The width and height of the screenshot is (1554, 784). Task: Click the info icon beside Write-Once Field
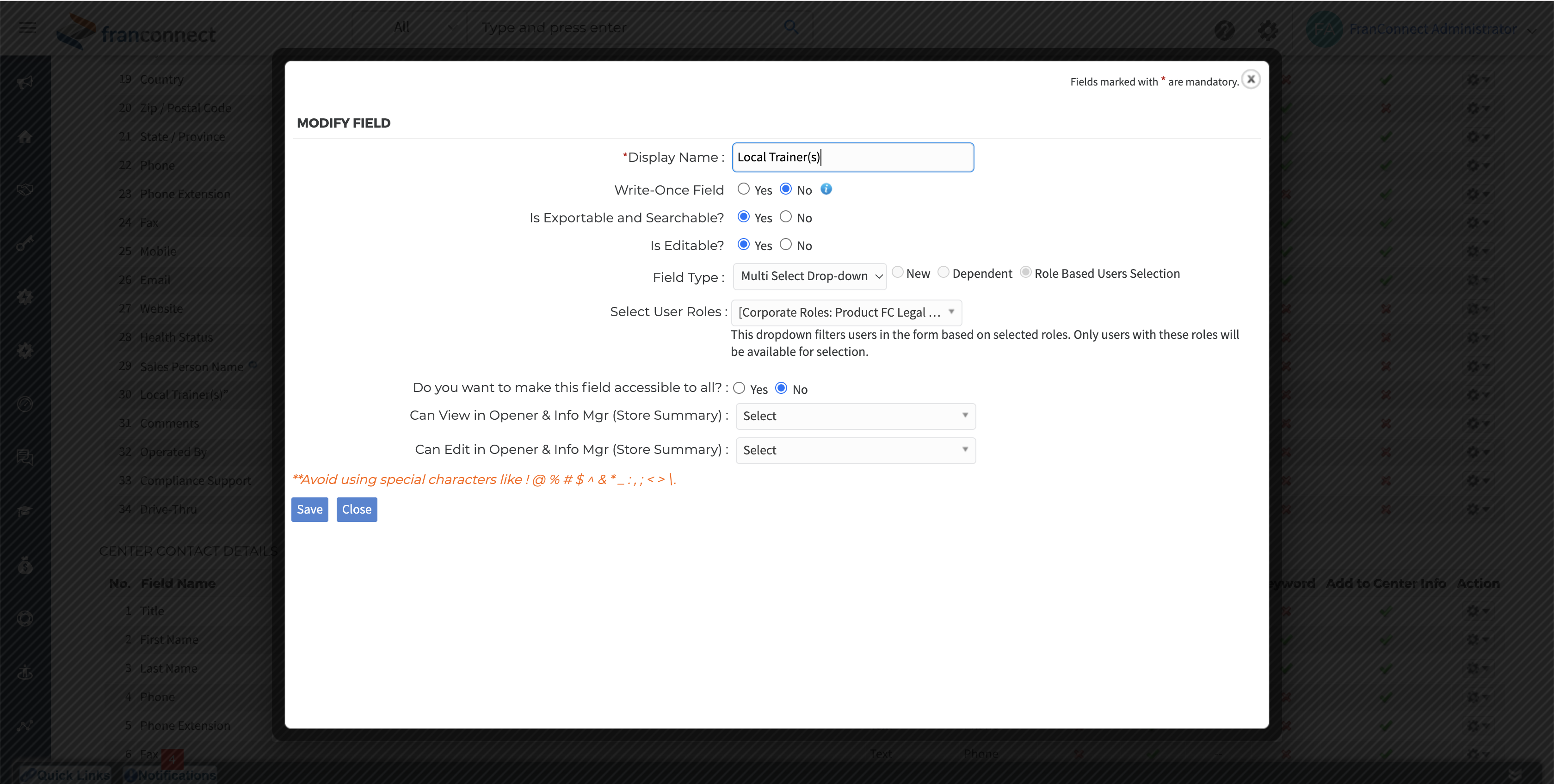pyautogui.click(x=826, y=190)
